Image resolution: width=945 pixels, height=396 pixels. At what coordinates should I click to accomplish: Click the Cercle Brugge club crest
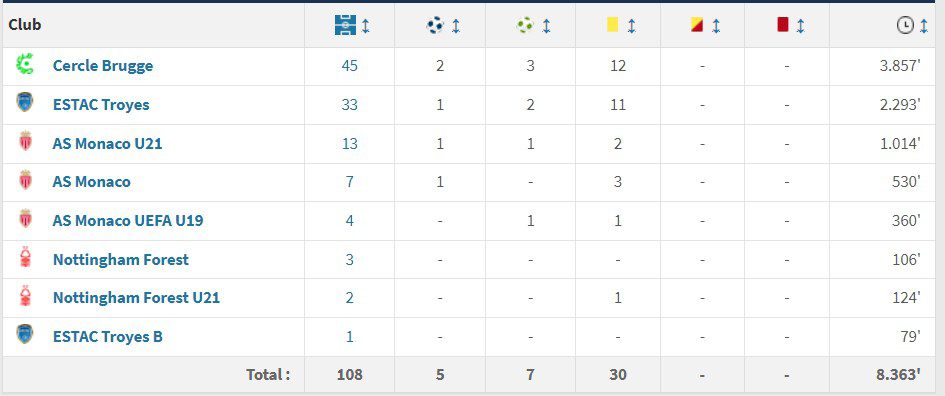[25, 64]
